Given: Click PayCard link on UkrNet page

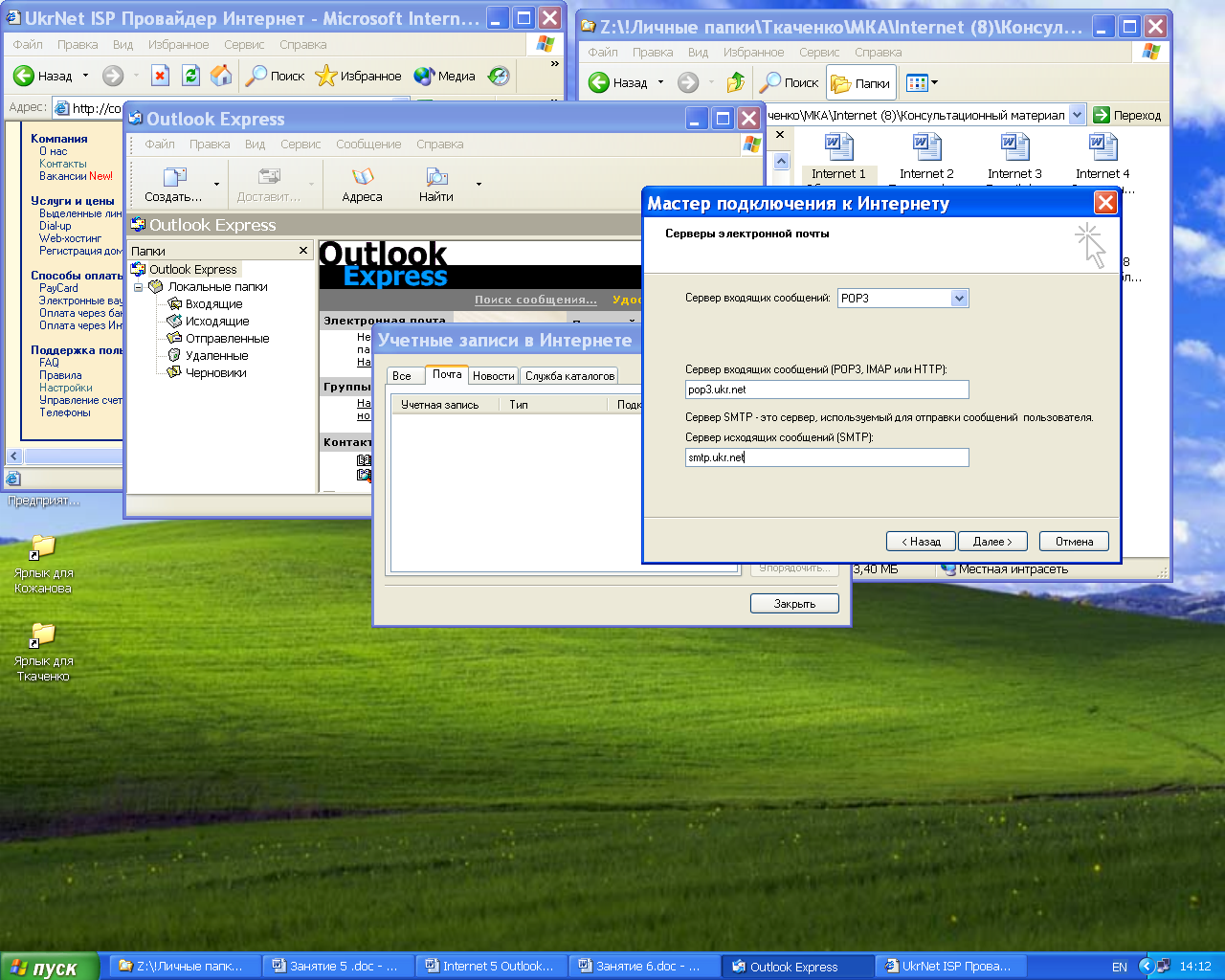Looking at the screenshot, I should tap(58, 288).
